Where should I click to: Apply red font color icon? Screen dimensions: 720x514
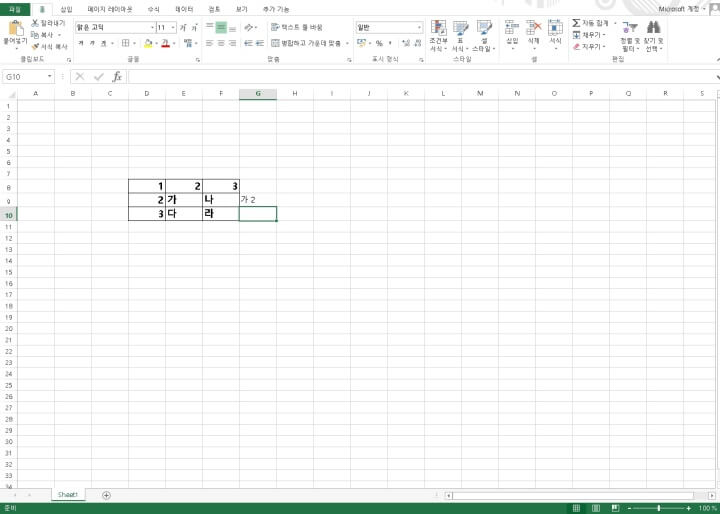click(x=166, y=43)
